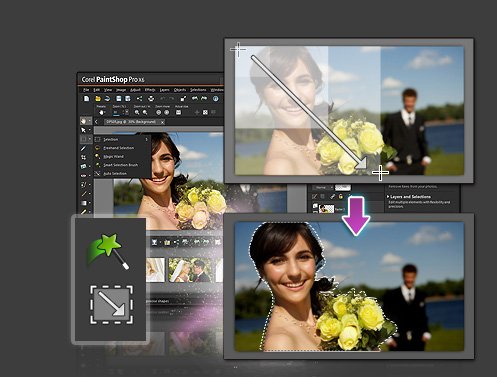Select the Pan hand tool
This screenshot has width=497, height=377.
(83, 121)
